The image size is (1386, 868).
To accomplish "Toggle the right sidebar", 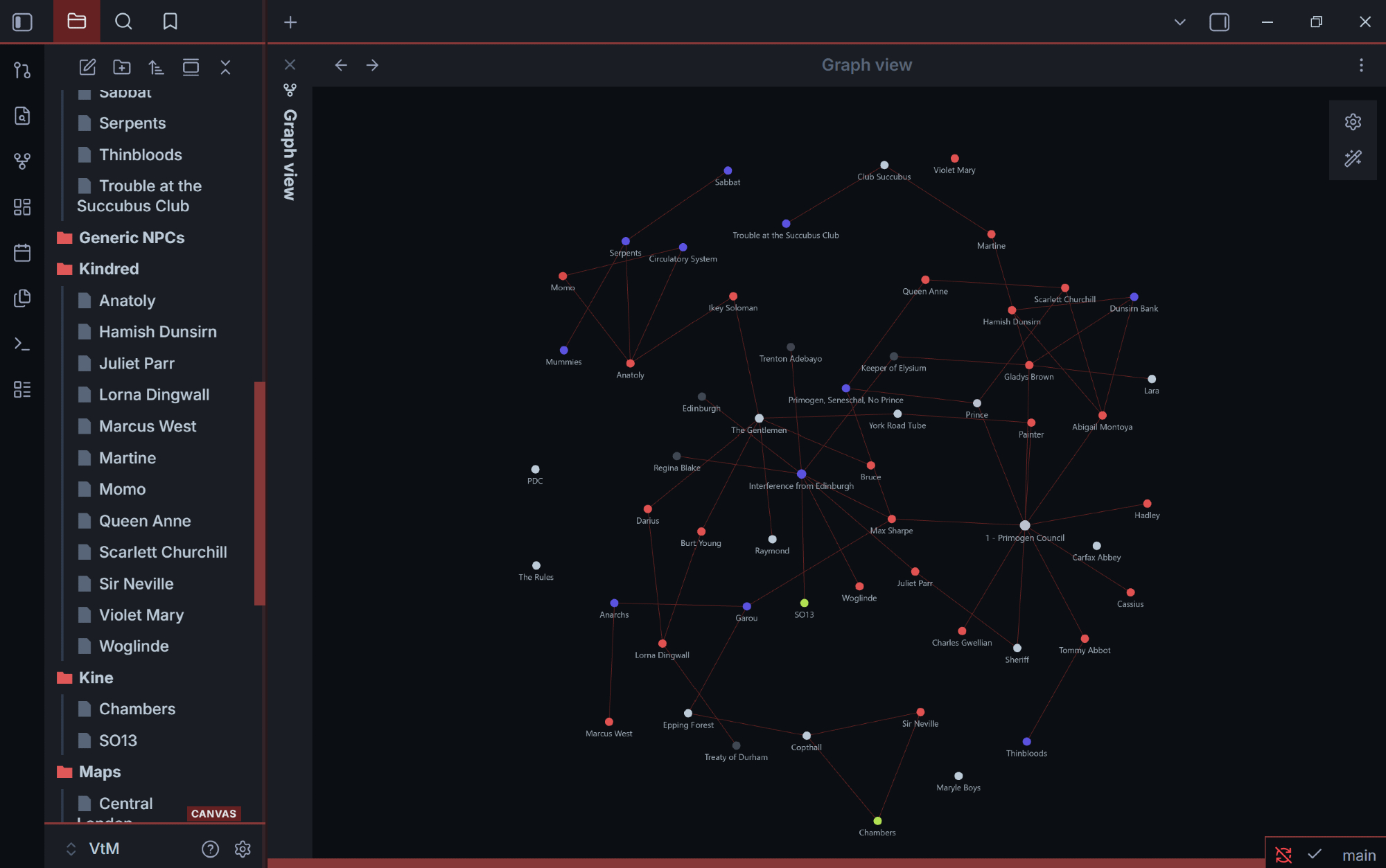I will click(x=1219, y=21).
